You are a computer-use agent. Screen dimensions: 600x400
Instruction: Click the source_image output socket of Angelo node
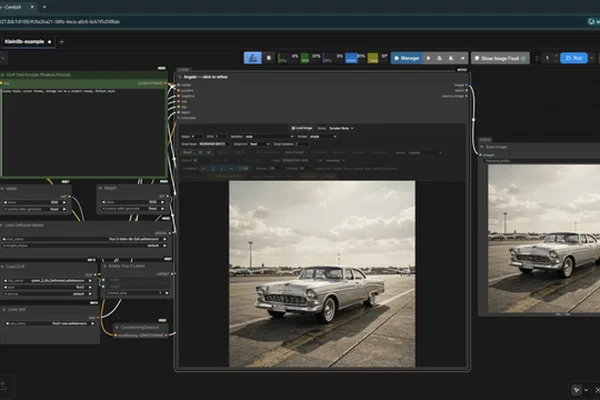tap(466, 96)
